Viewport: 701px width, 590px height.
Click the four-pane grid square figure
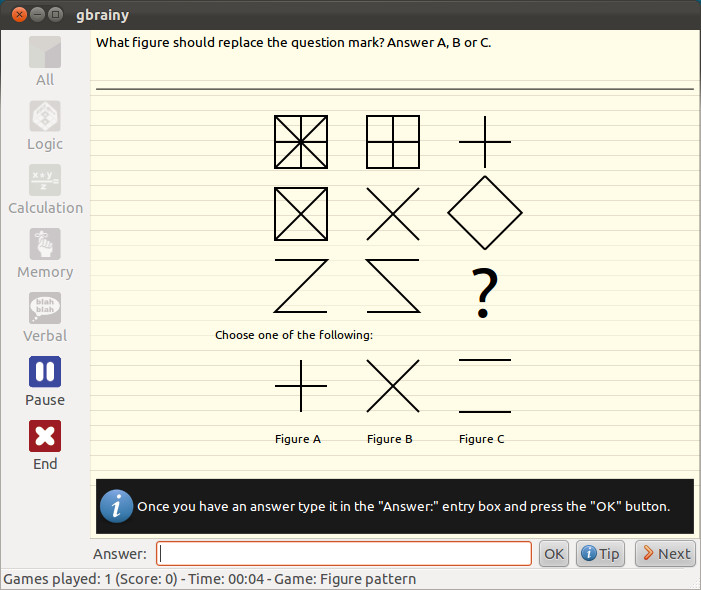393,142
